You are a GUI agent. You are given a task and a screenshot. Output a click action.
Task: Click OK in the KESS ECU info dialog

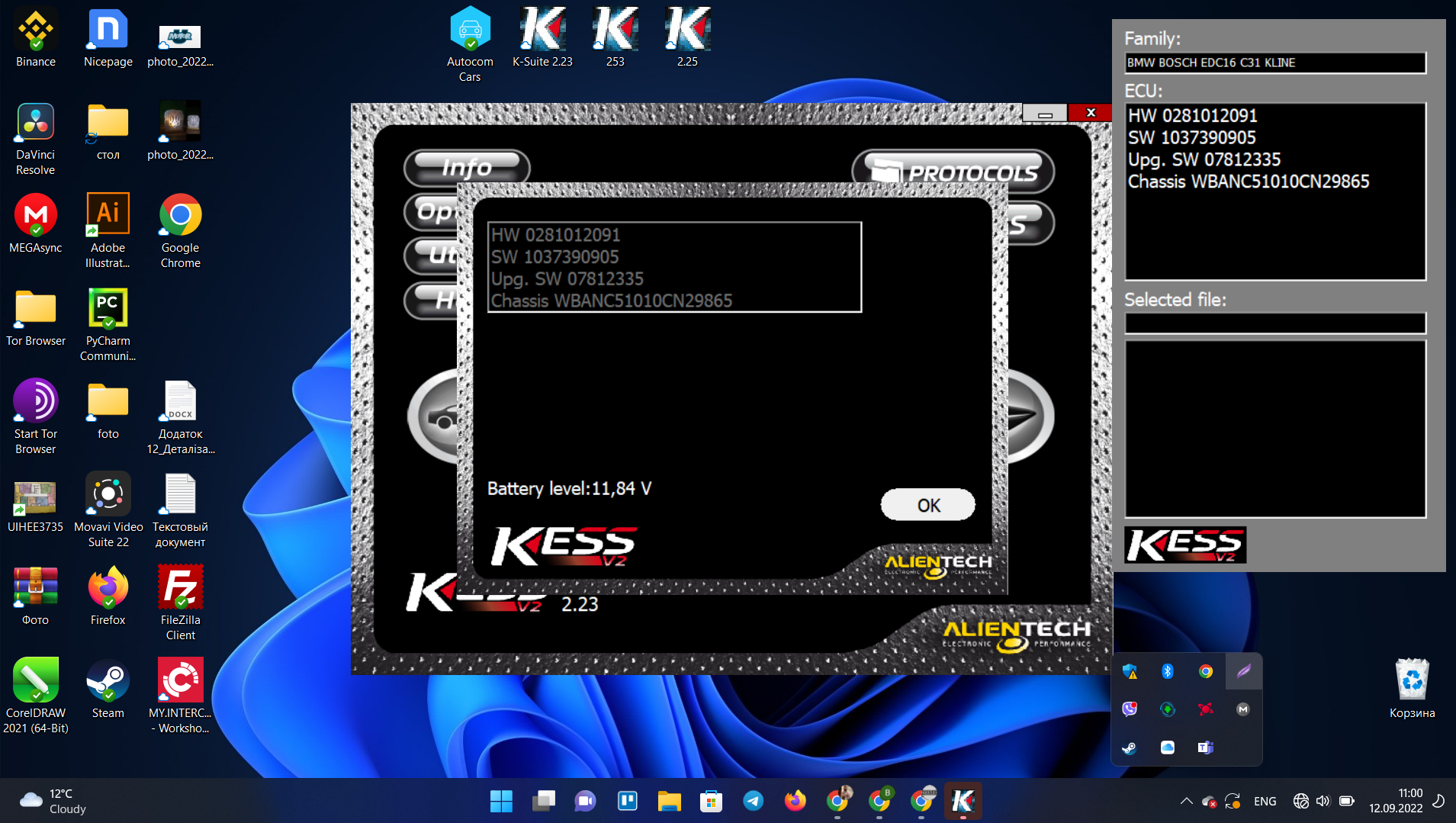coord(927,505)
